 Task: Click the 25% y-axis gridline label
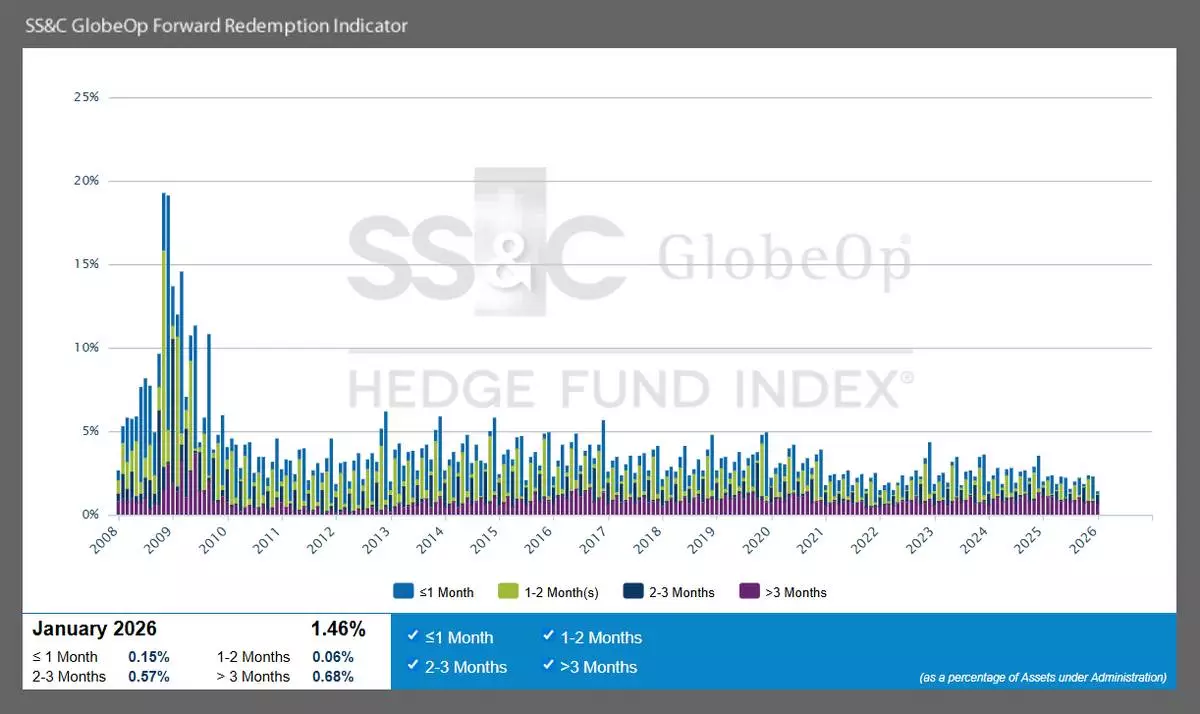pyautogui.click(x=86, y=97)
